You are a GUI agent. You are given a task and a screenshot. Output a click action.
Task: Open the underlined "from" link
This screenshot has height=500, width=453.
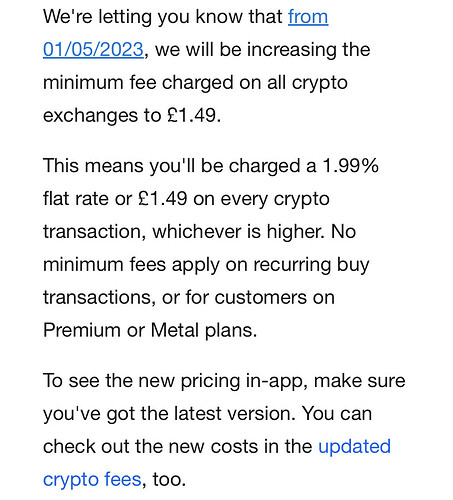pyautogui.click(x=308, y=17)
